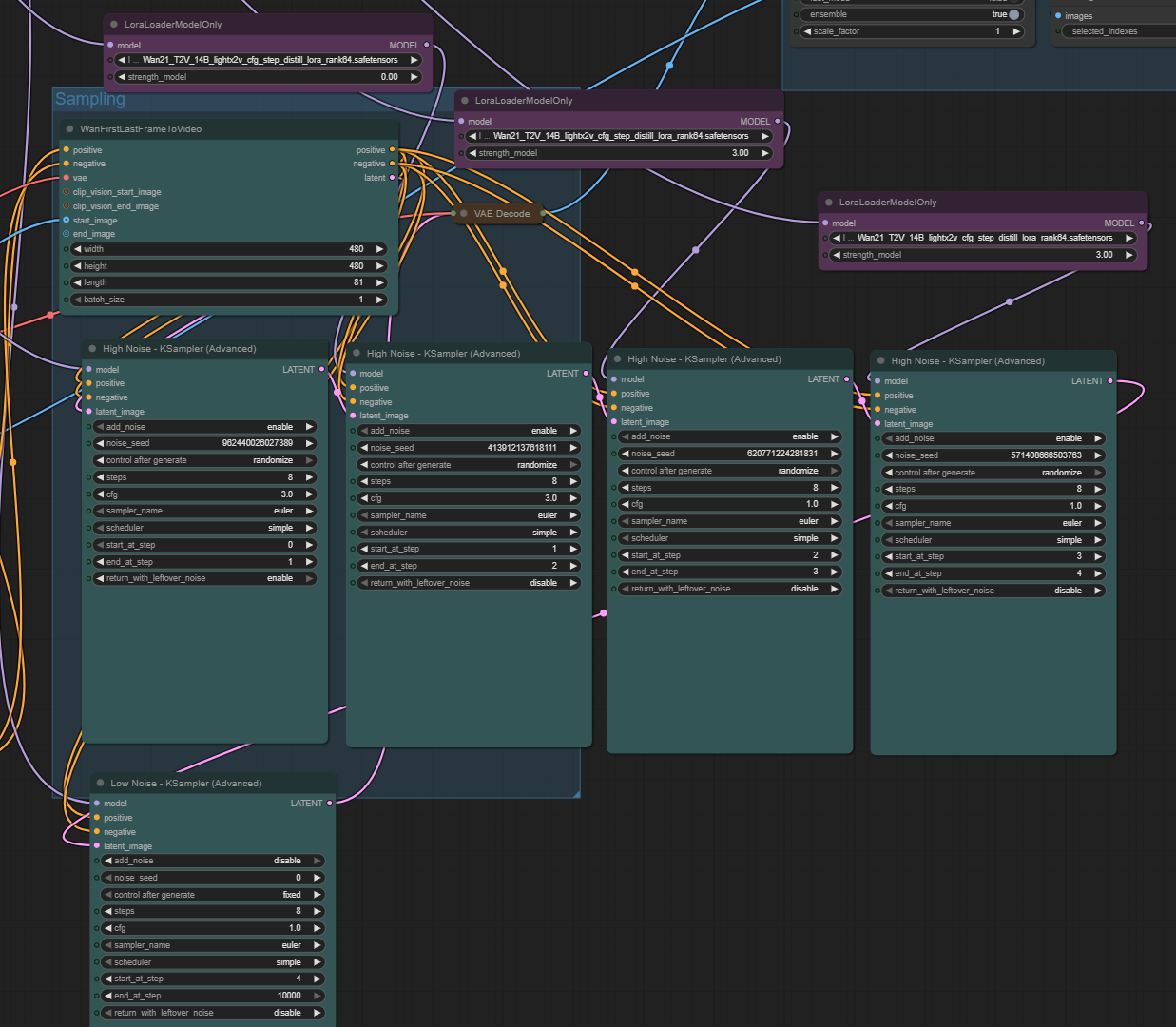The image size is (1176, 1027).
Task: Toggle add_noise in the seed 962440026027389 KSampler
Action: coord(204,427)
